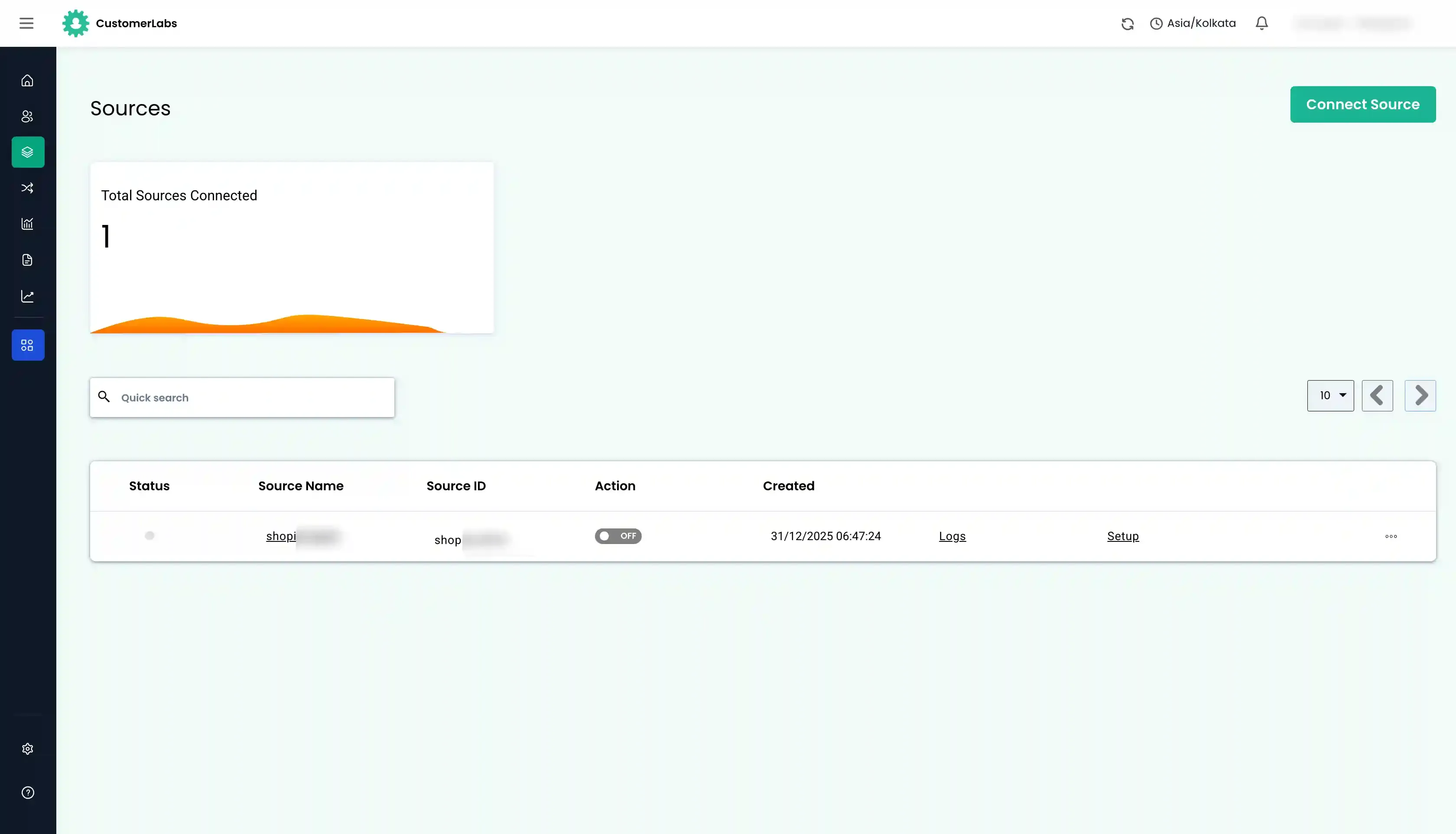Open the users icon in sidebar
Screen dimensions: 1456x834
click(x=27, y=116)
